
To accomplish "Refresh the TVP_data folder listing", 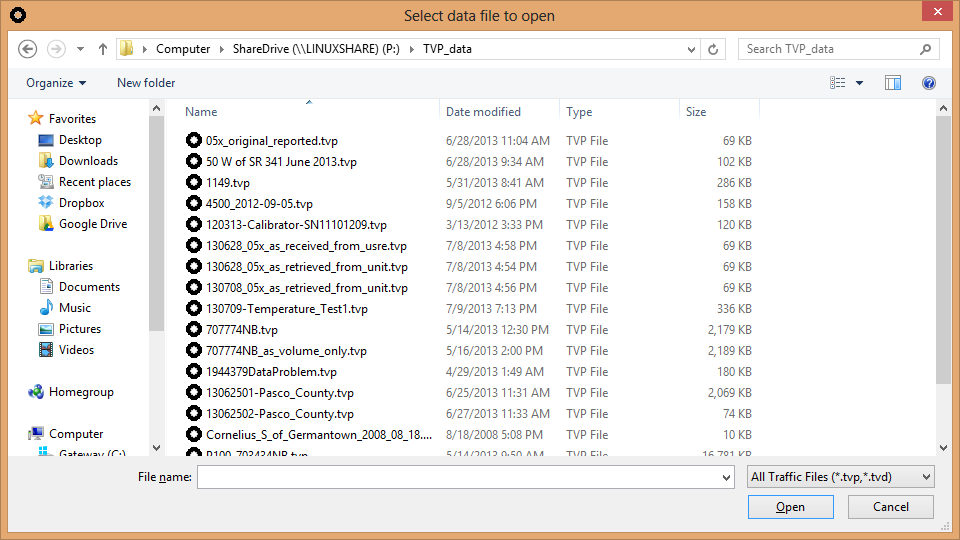I will pyautogui.click(x=713, y=49).
